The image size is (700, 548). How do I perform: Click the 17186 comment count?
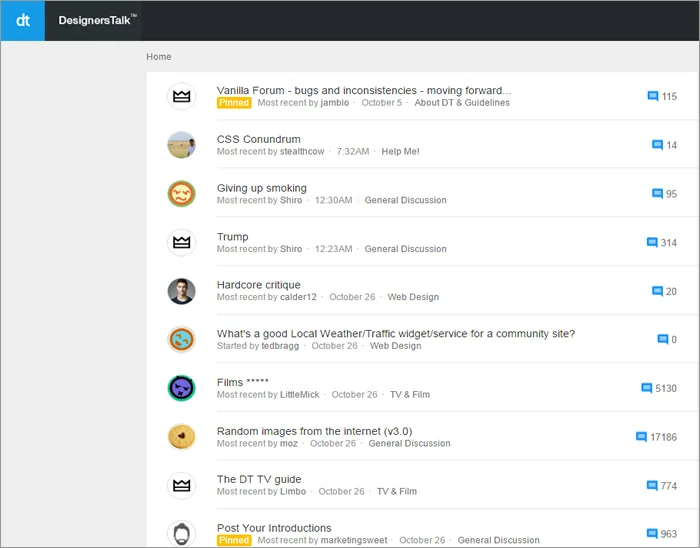pos(663,437)
